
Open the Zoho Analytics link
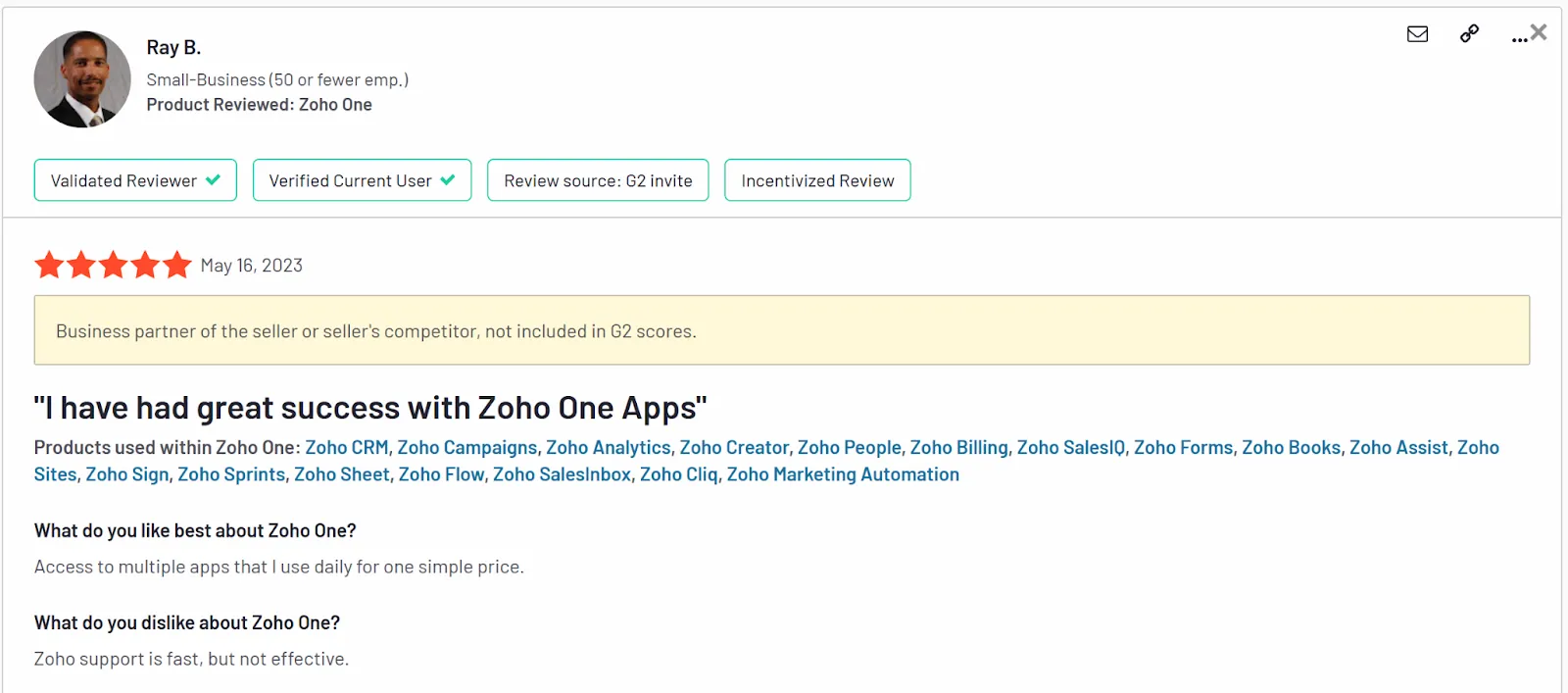[x=609, y=447]
